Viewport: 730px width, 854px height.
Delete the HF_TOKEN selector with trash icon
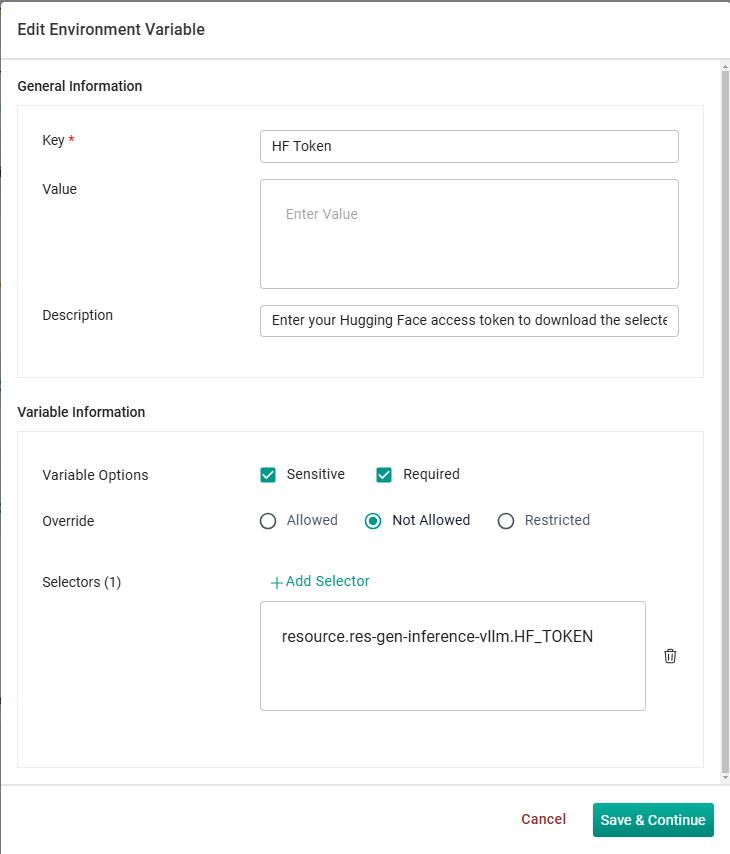(x=670, y=656)
